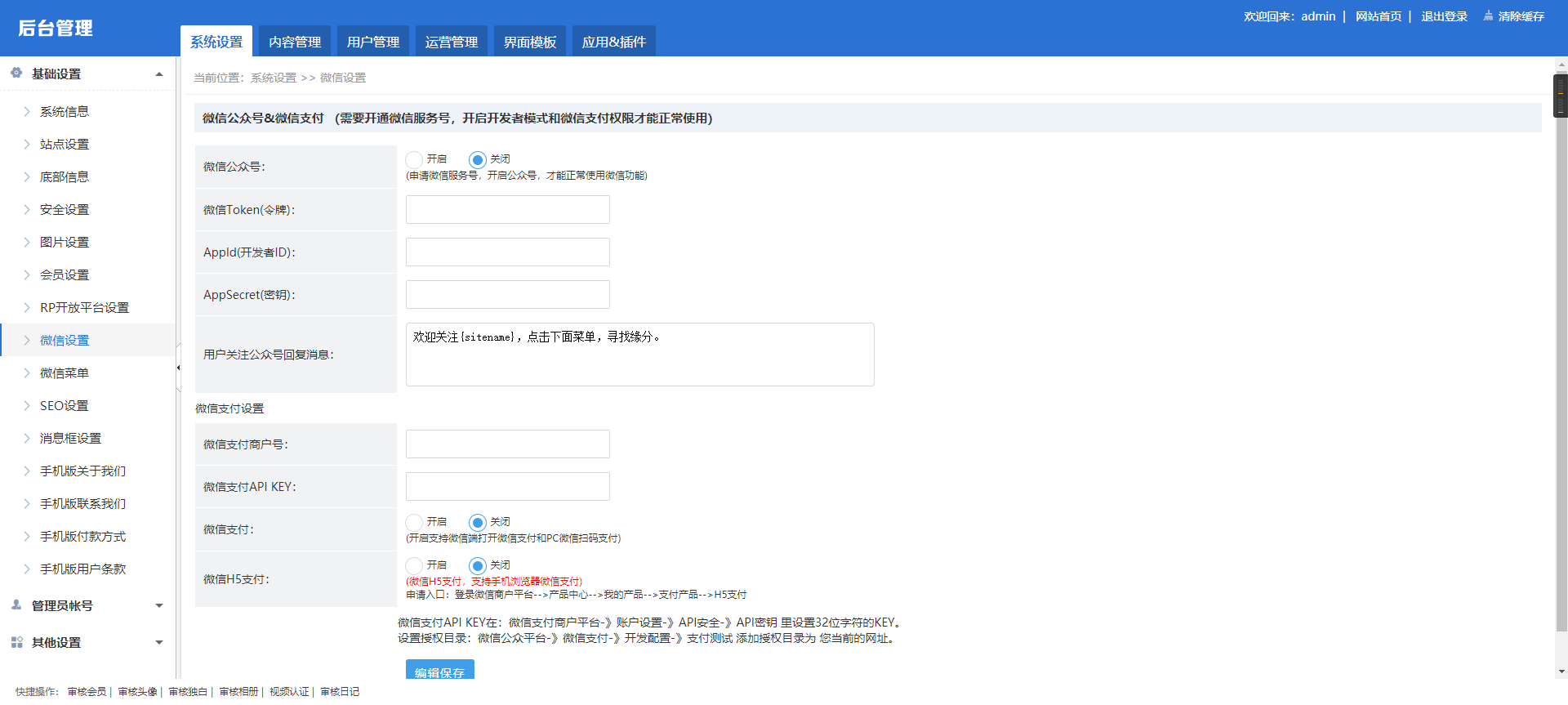Switch to the 内容管理 tab
The image size is (1568, 705).
pos(295,42)
